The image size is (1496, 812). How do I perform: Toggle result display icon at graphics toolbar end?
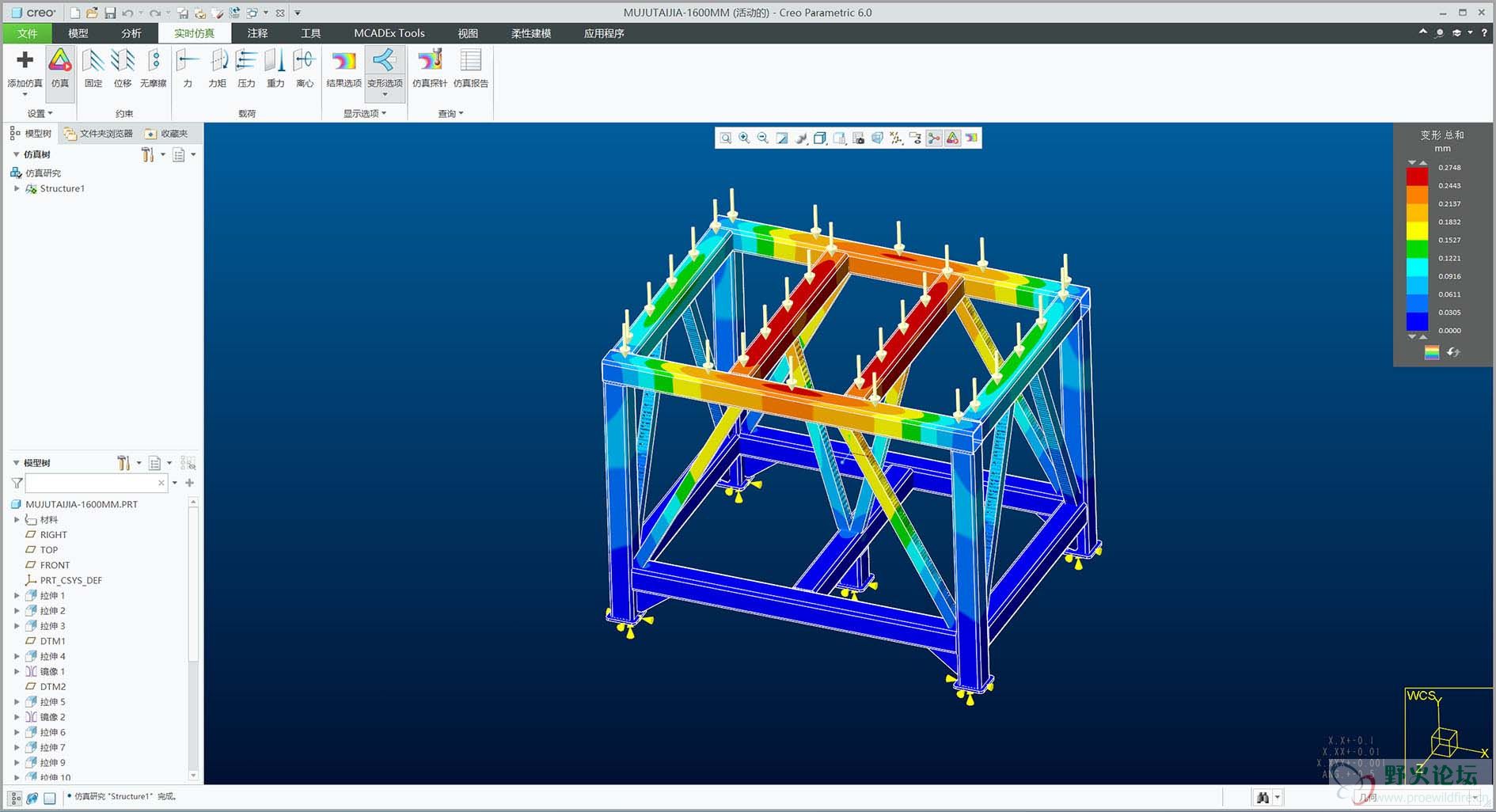(x=972, y=138)
